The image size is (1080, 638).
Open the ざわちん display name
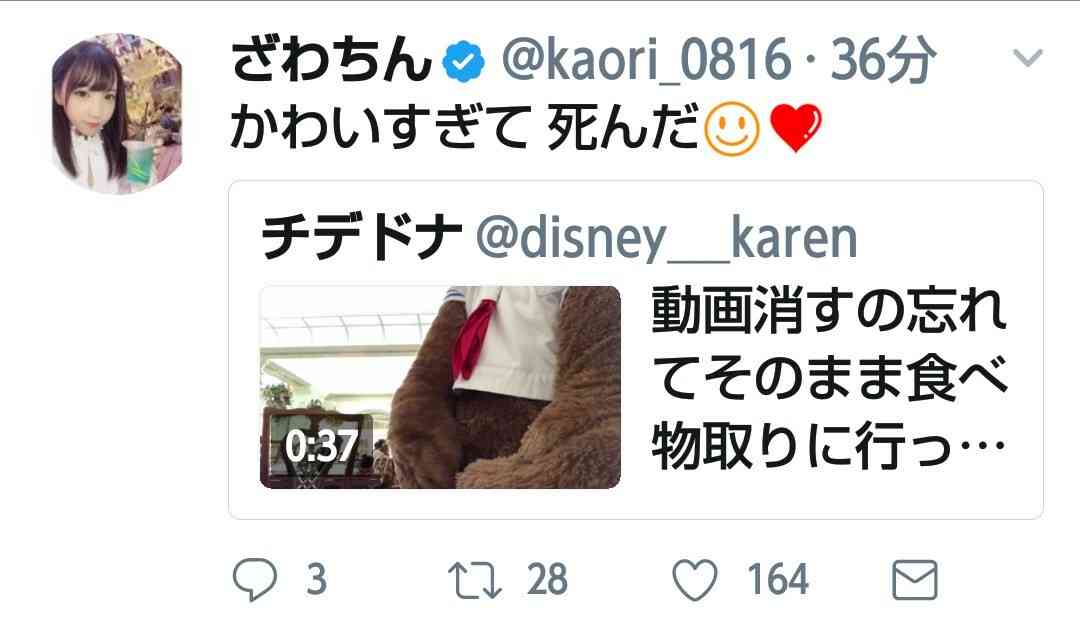point(331,60)
